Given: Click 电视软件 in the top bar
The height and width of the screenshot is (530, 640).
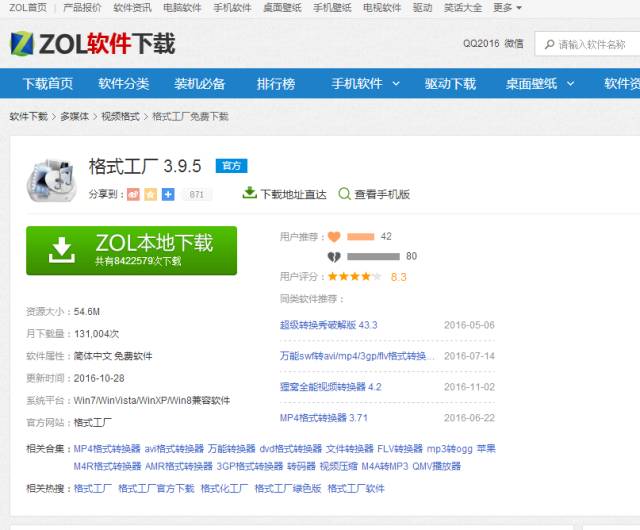Looking at the screenshot, I should click(x=382, y=7).
